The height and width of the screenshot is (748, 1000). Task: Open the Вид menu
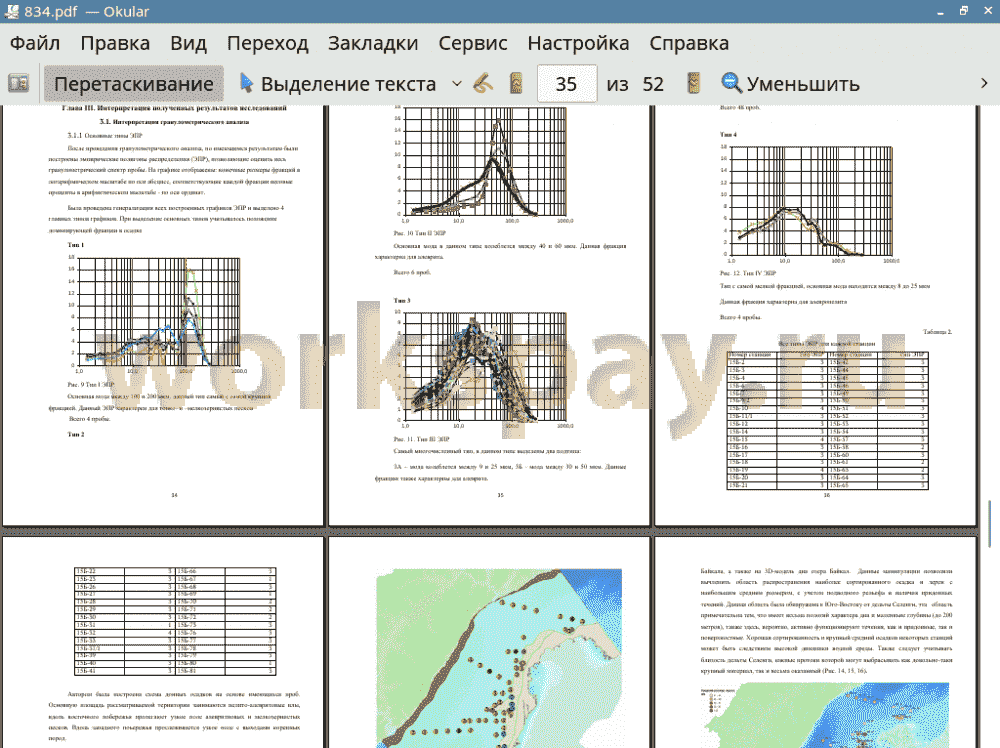point(188,43)
